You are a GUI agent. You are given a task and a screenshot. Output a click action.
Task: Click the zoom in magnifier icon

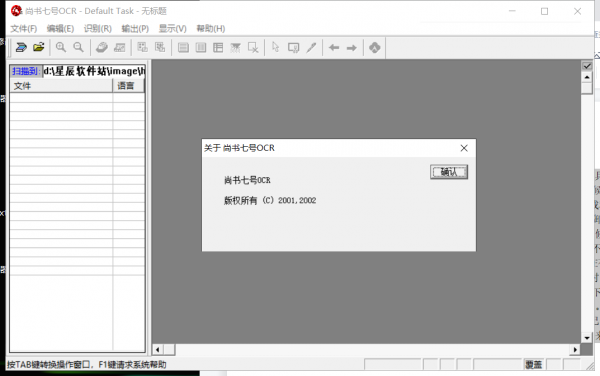[x=60, y=47]
